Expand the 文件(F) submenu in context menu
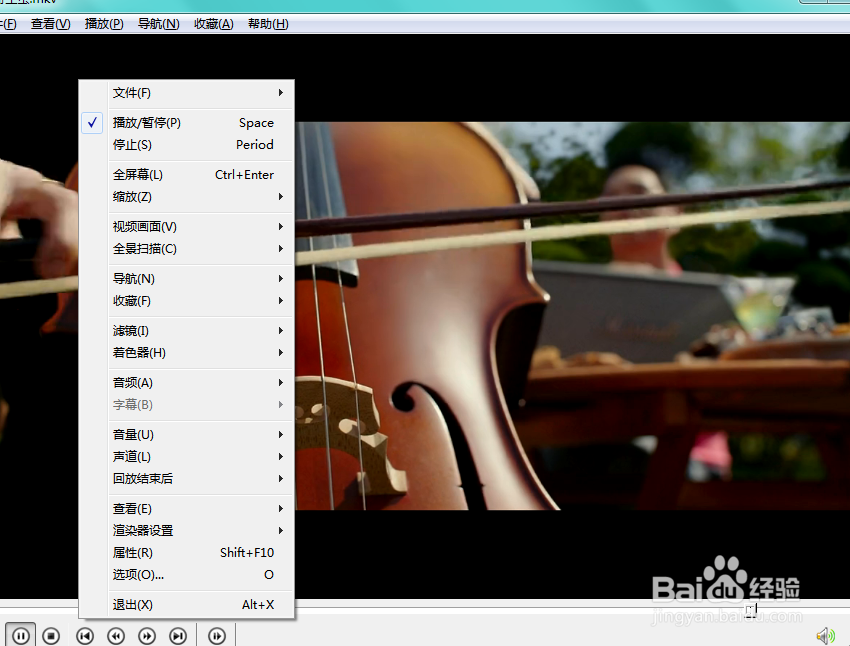 187,93
